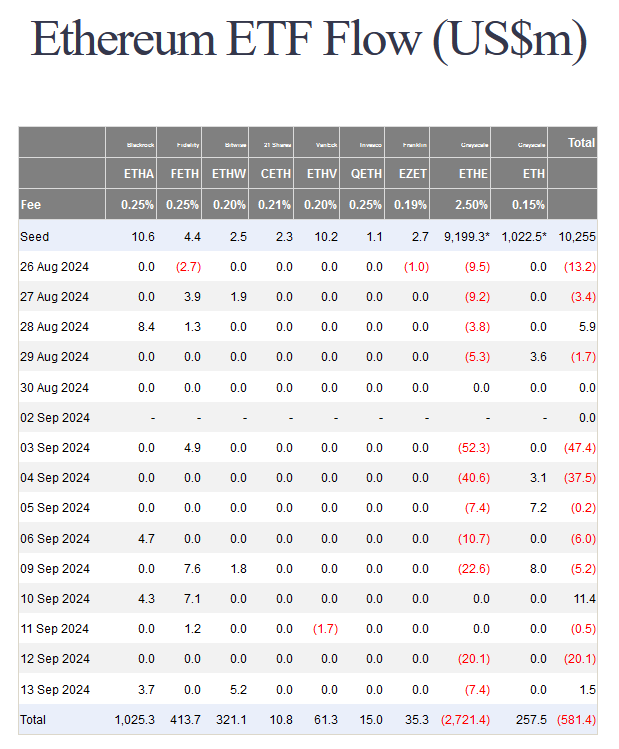Select the 1,025.3 ETHA total cell
Screen dimensions: 619x749
(x=134, y=720)
